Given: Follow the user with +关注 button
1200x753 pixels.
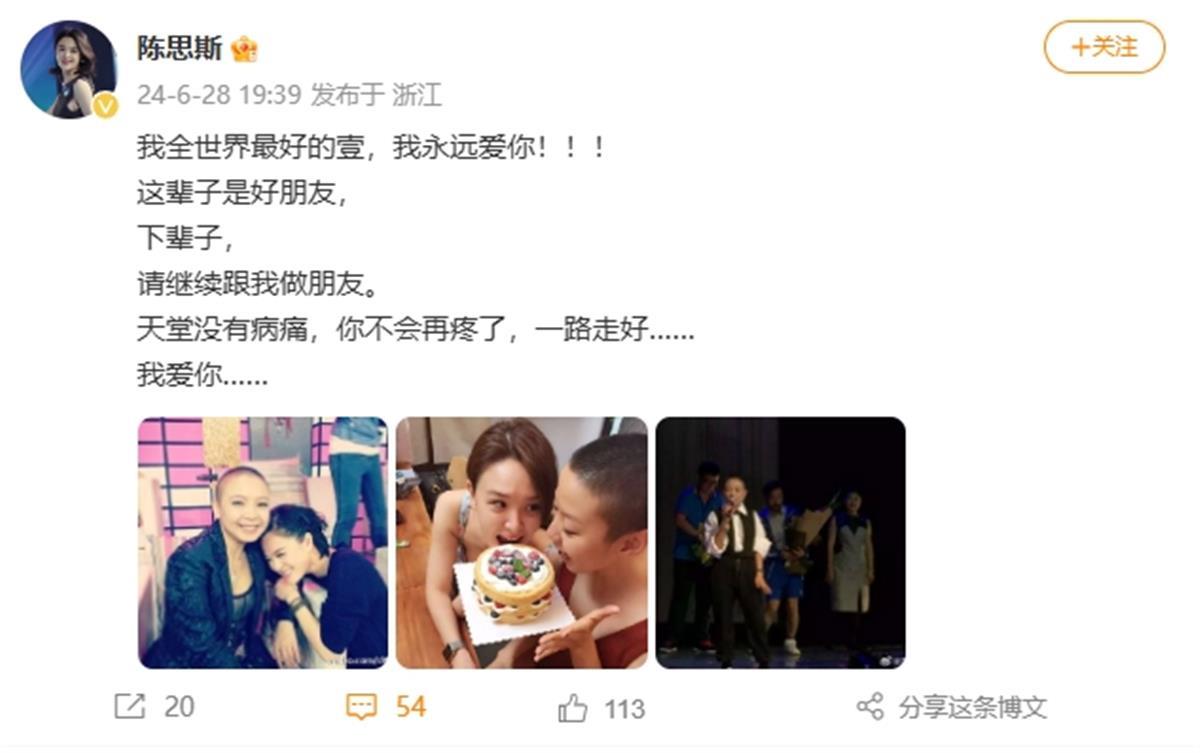Looking at the screenshot, I should coord(1105,47).
